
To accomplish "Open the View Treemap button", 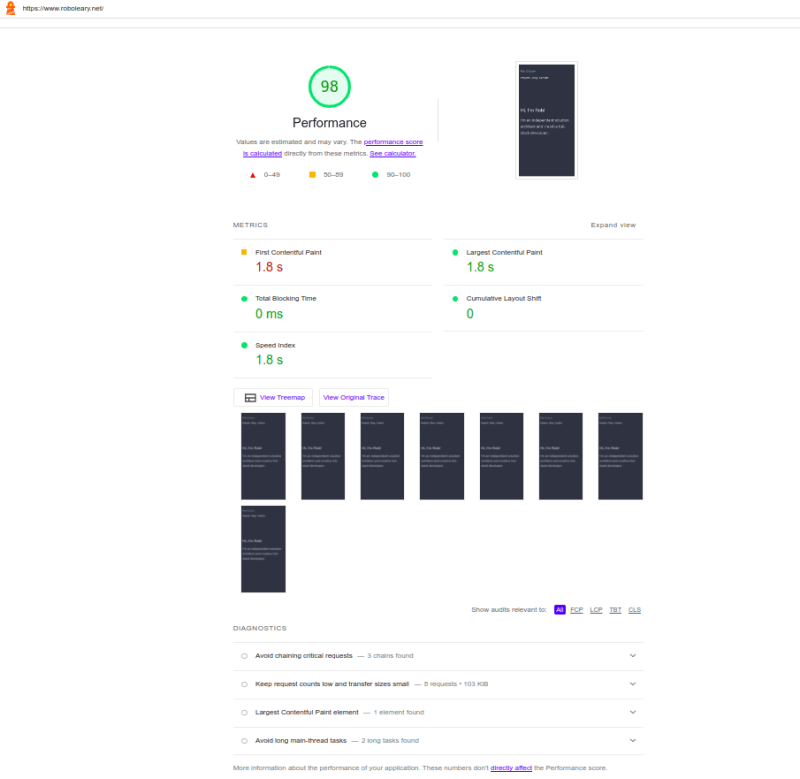I will (273, 397).
